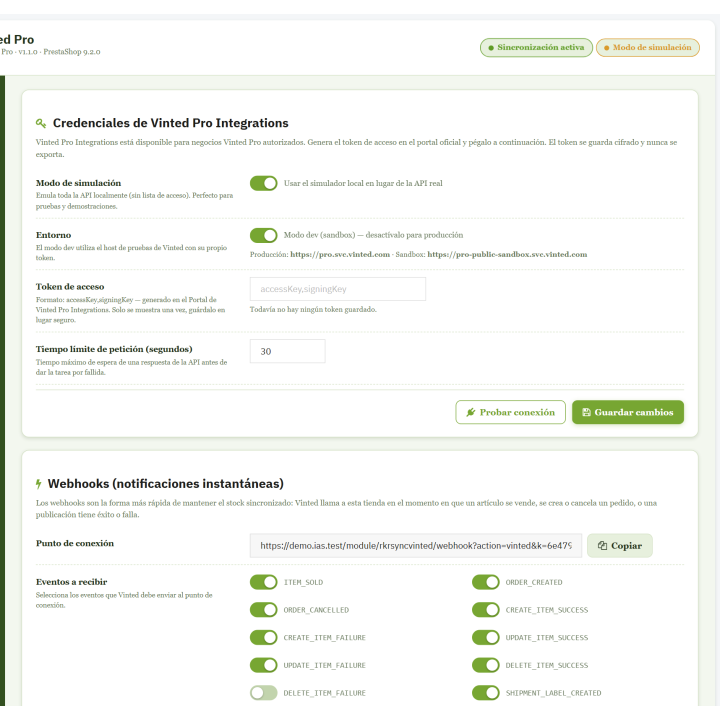Image resolution: width=720 pixels, height=720 pixels.
Task: Focus the Token de acceso input field
Action: tap(338, 289)
